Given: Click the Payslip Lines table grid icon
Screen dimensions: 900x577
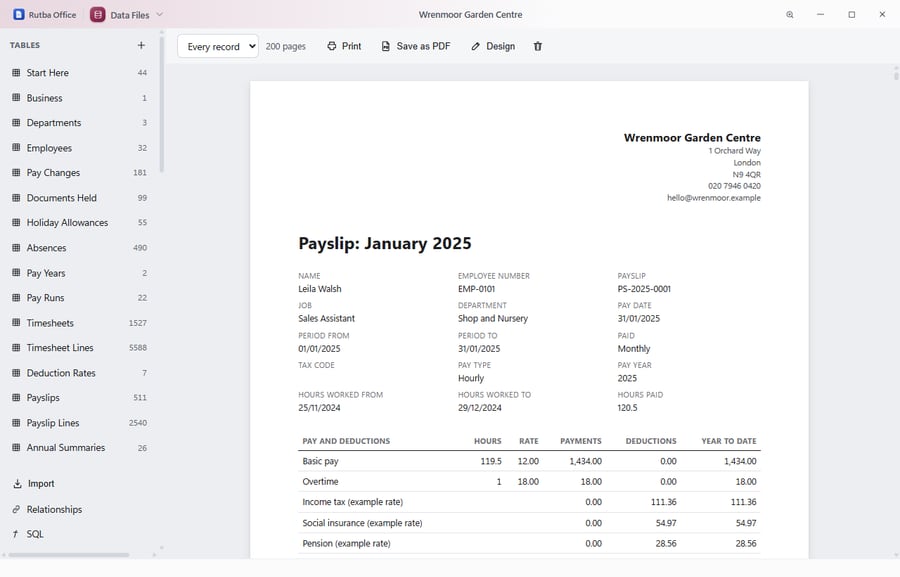Looking at the screenshot, I should tap(16, 423).
